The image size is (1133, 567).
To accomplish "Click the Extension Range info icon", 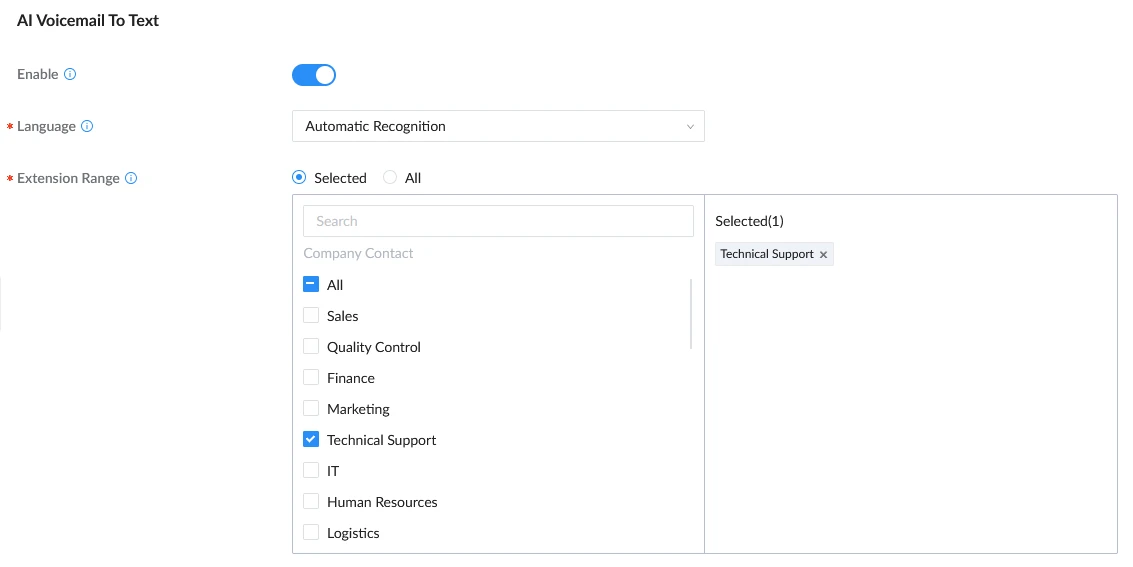I will tap(131, 178).
